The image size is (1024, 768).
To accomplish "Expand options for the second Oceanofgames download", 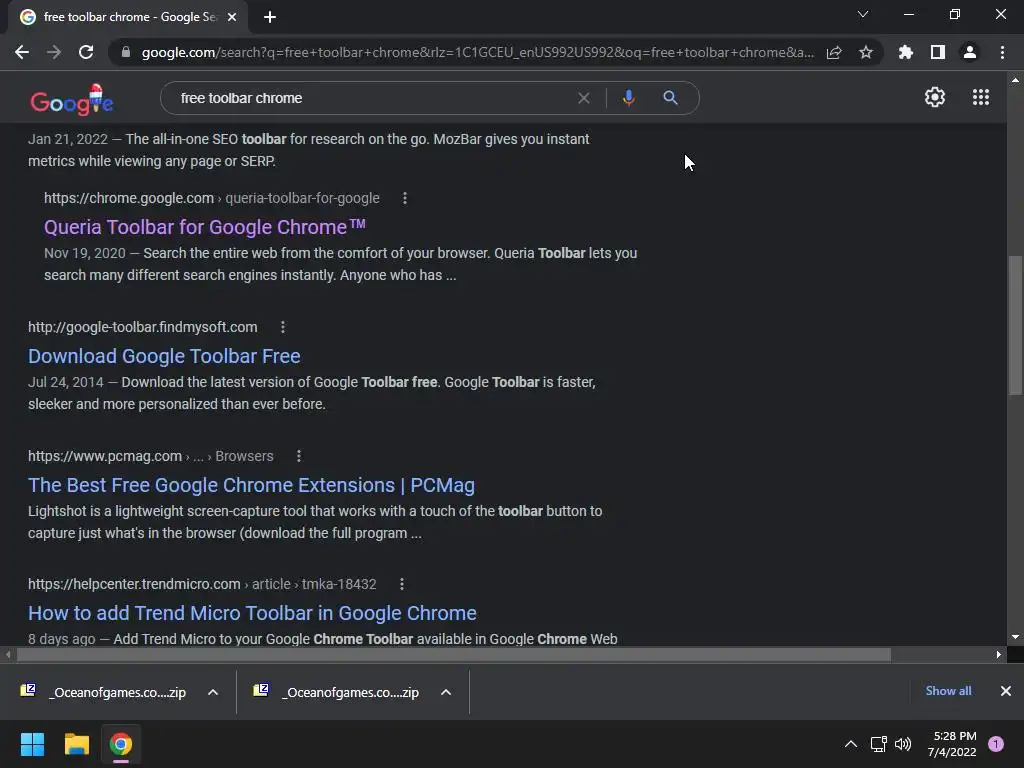I will coord(446,692).
